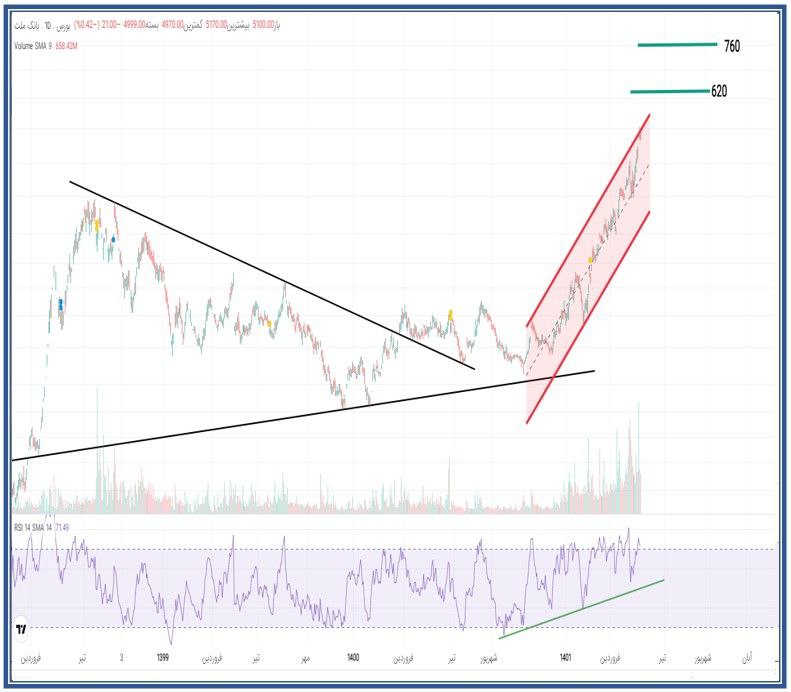The width and height of the screenshot is (791, 692).
Task: Click the 1399 year label on time axis
Action: click(x=167, y=658)
